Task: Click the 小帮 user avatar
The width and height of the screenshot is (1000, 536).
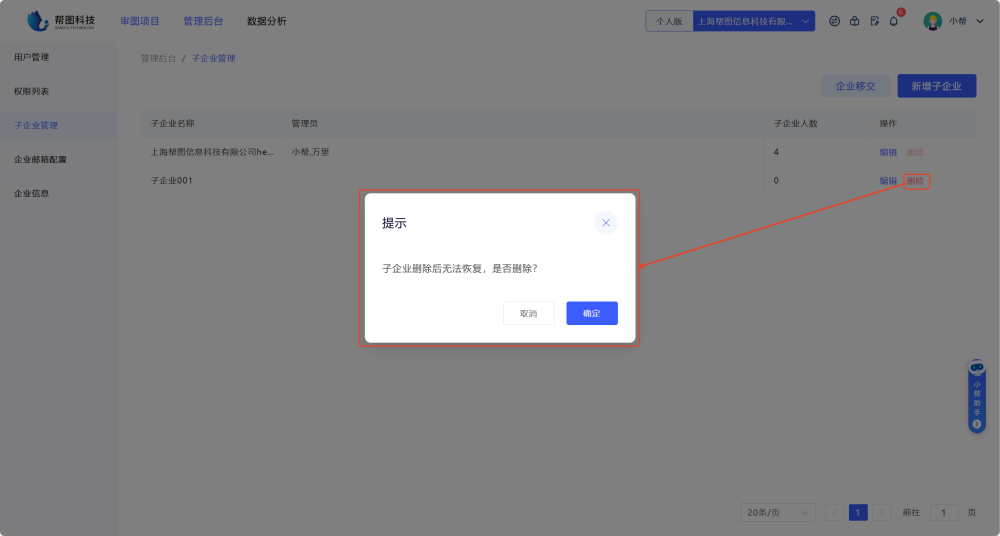Action: pos(932,21)
